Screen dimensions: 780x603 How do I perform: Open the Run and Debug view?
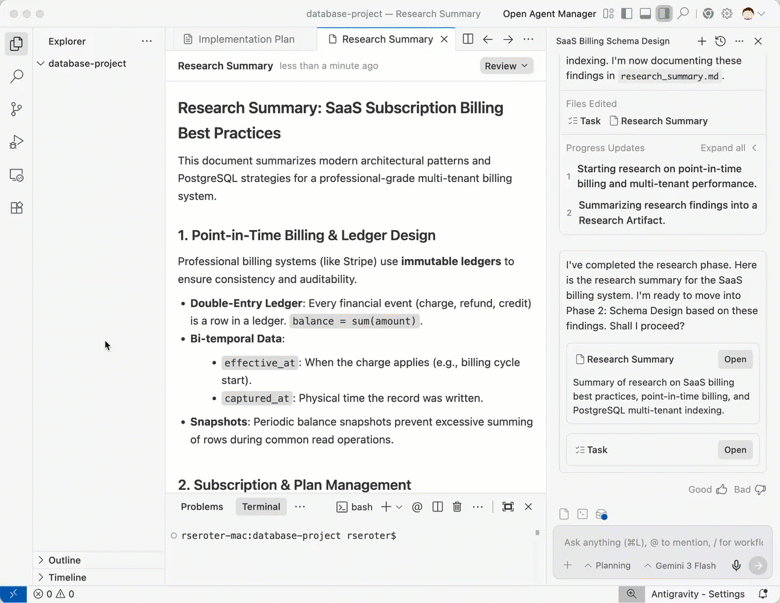[16, 142]
